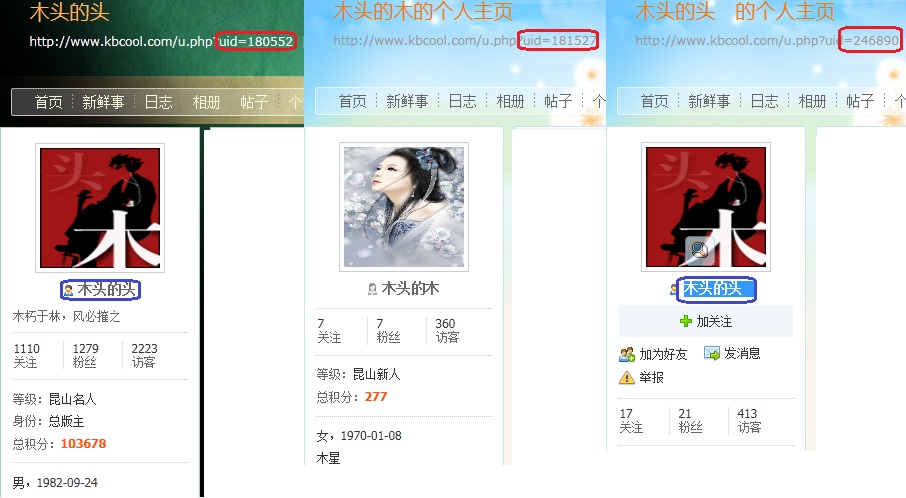Click the 1110 关注 count

point(27,355)
